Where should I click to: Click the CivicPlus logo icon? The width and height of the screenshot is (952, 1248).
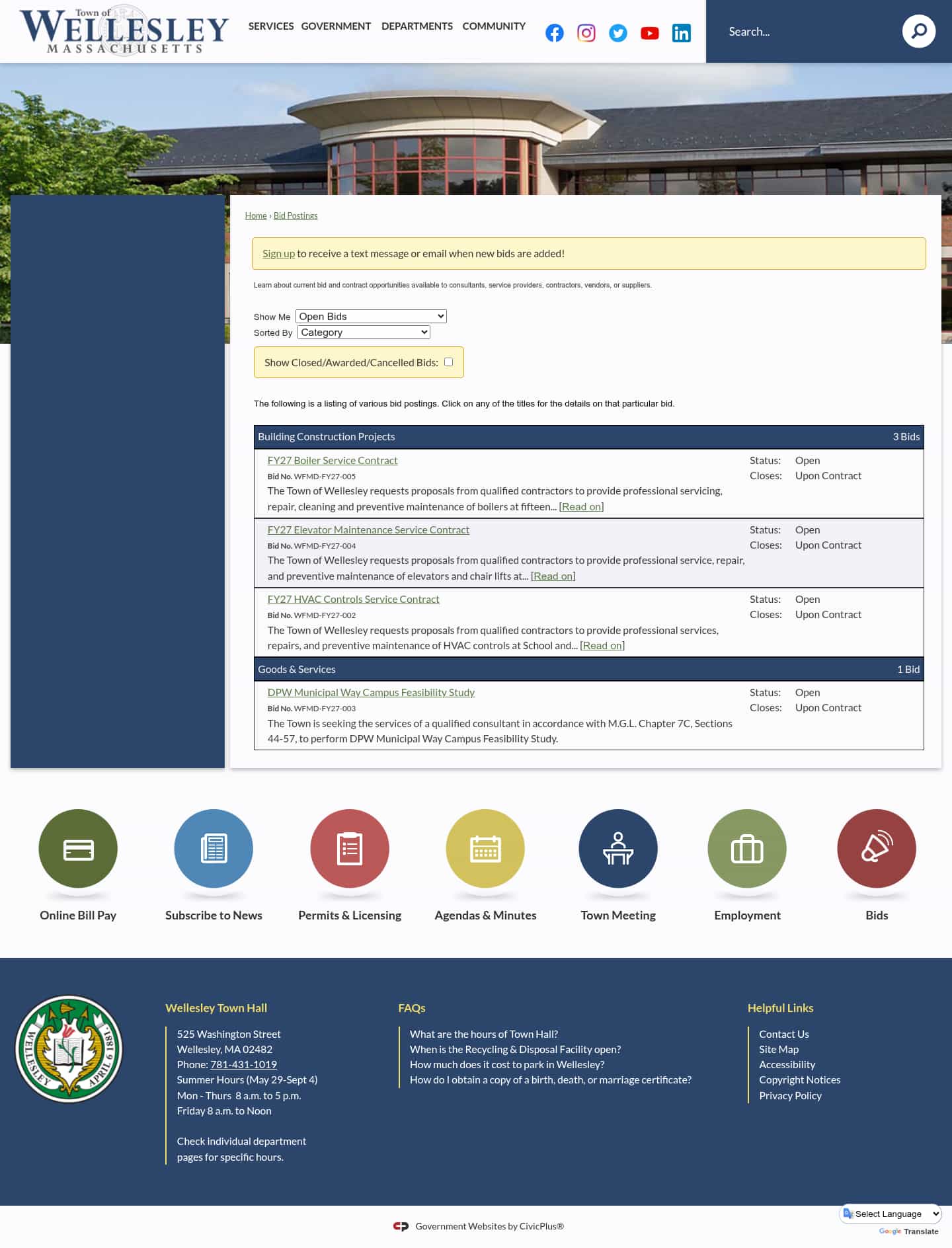point(401,1226)
